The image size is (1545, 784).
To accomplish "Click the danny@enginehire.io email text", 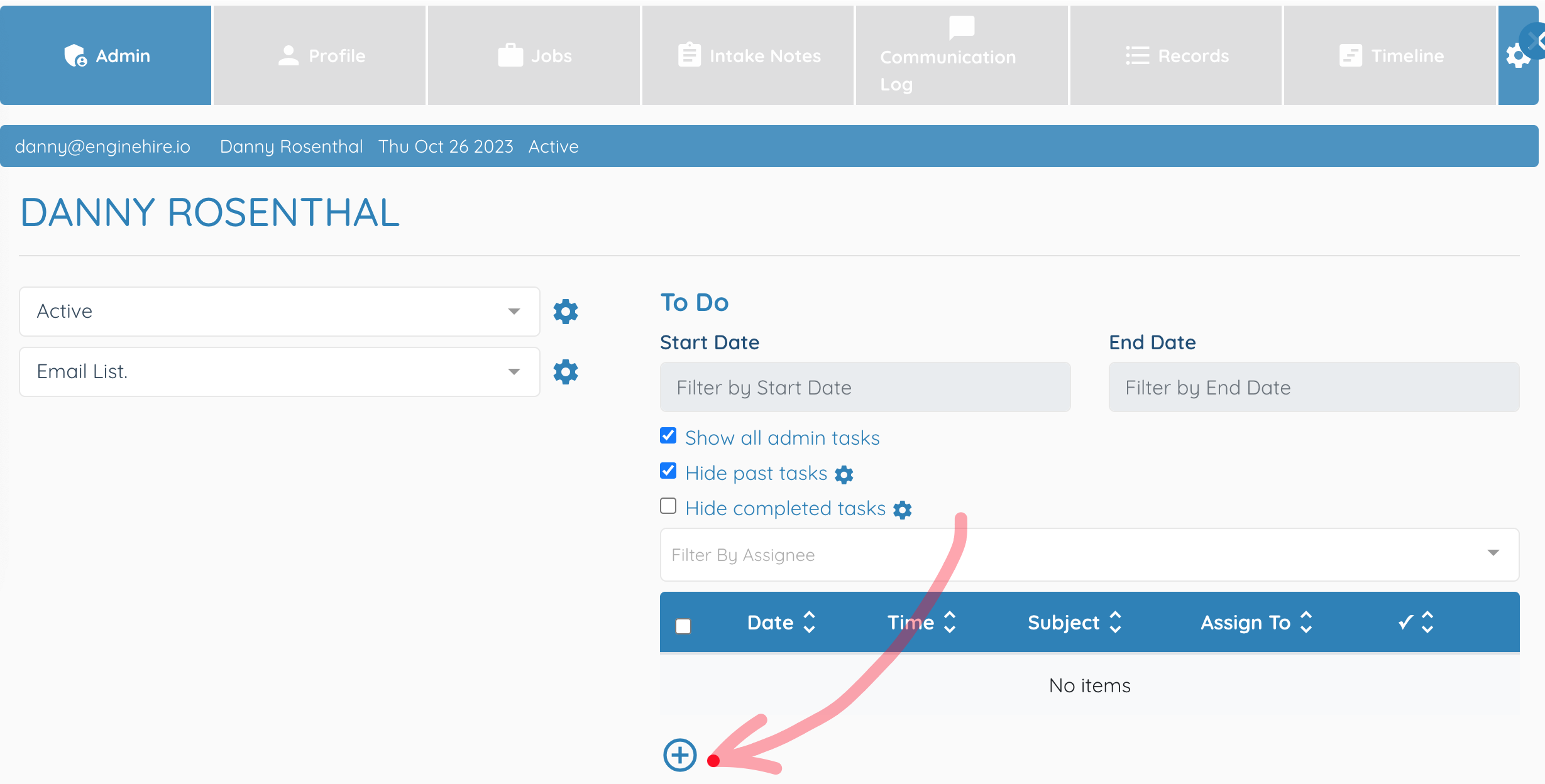I will pyautogui.click(x=102, y=146).
